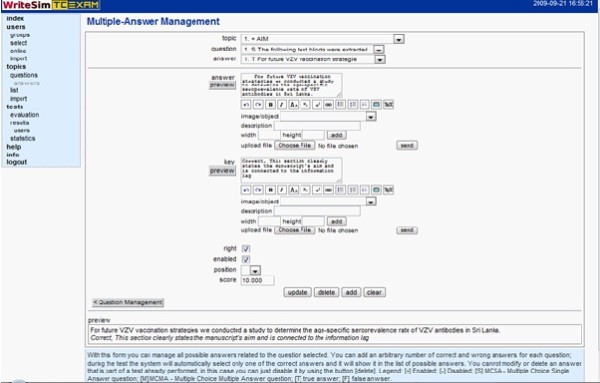The image size is (600, 383).
Task: Click undo icon in key editor toolbar
Action: pyautogui.click(x=246, y=190)
